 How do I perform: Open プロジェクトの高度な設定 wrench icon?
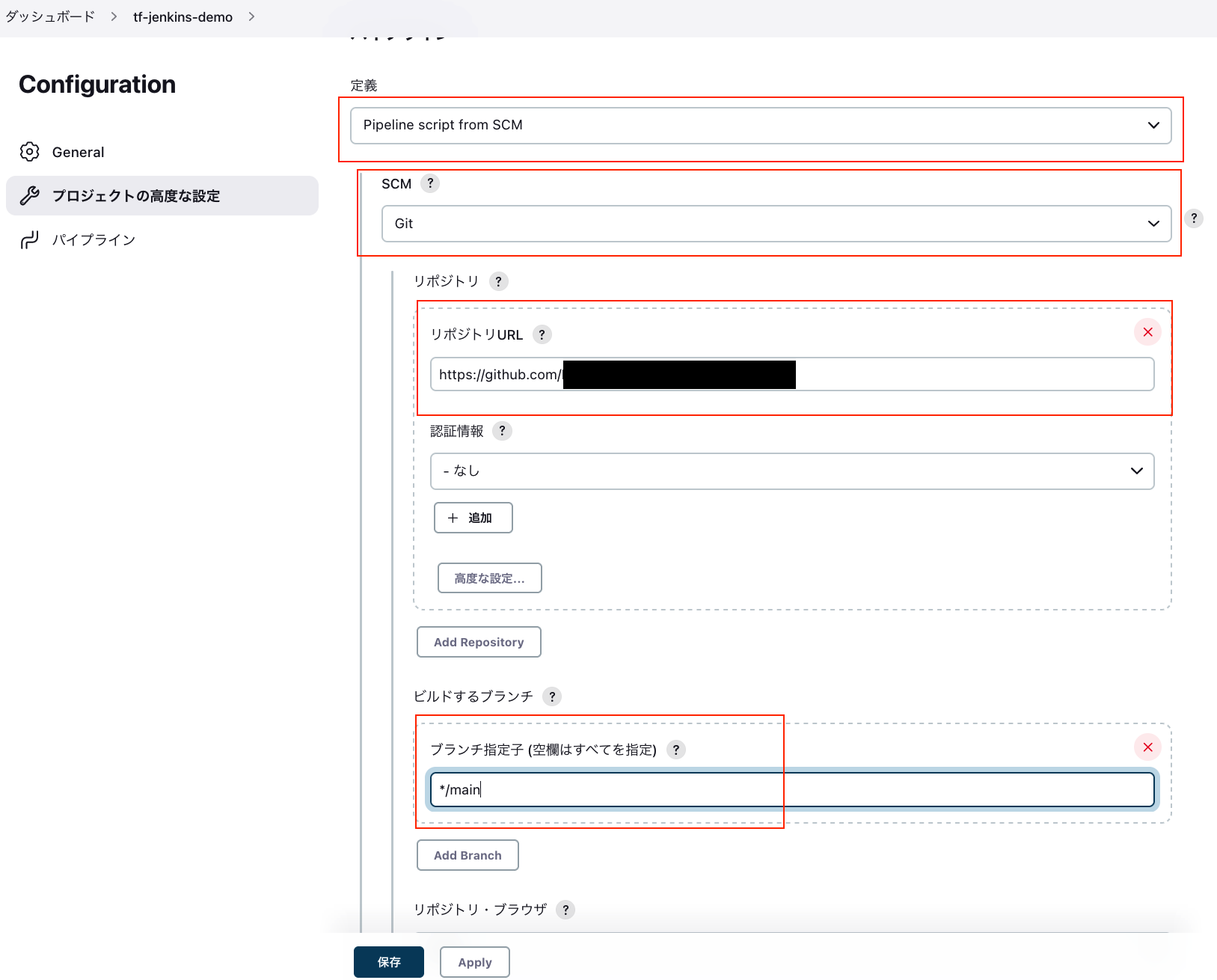30,195
